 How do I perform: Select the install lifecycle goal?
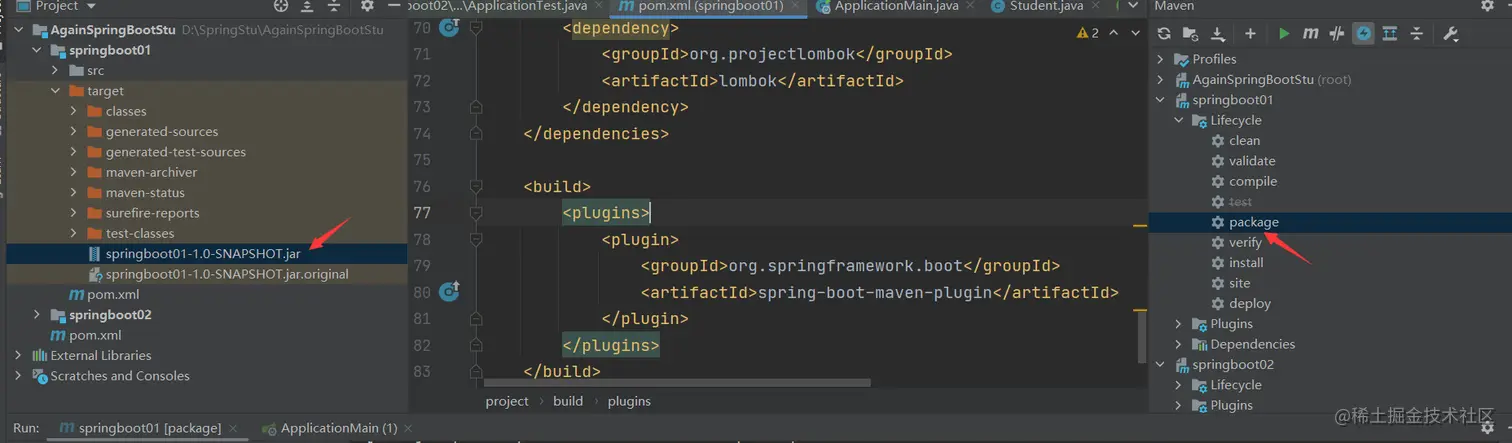(x=1246, y=263)
